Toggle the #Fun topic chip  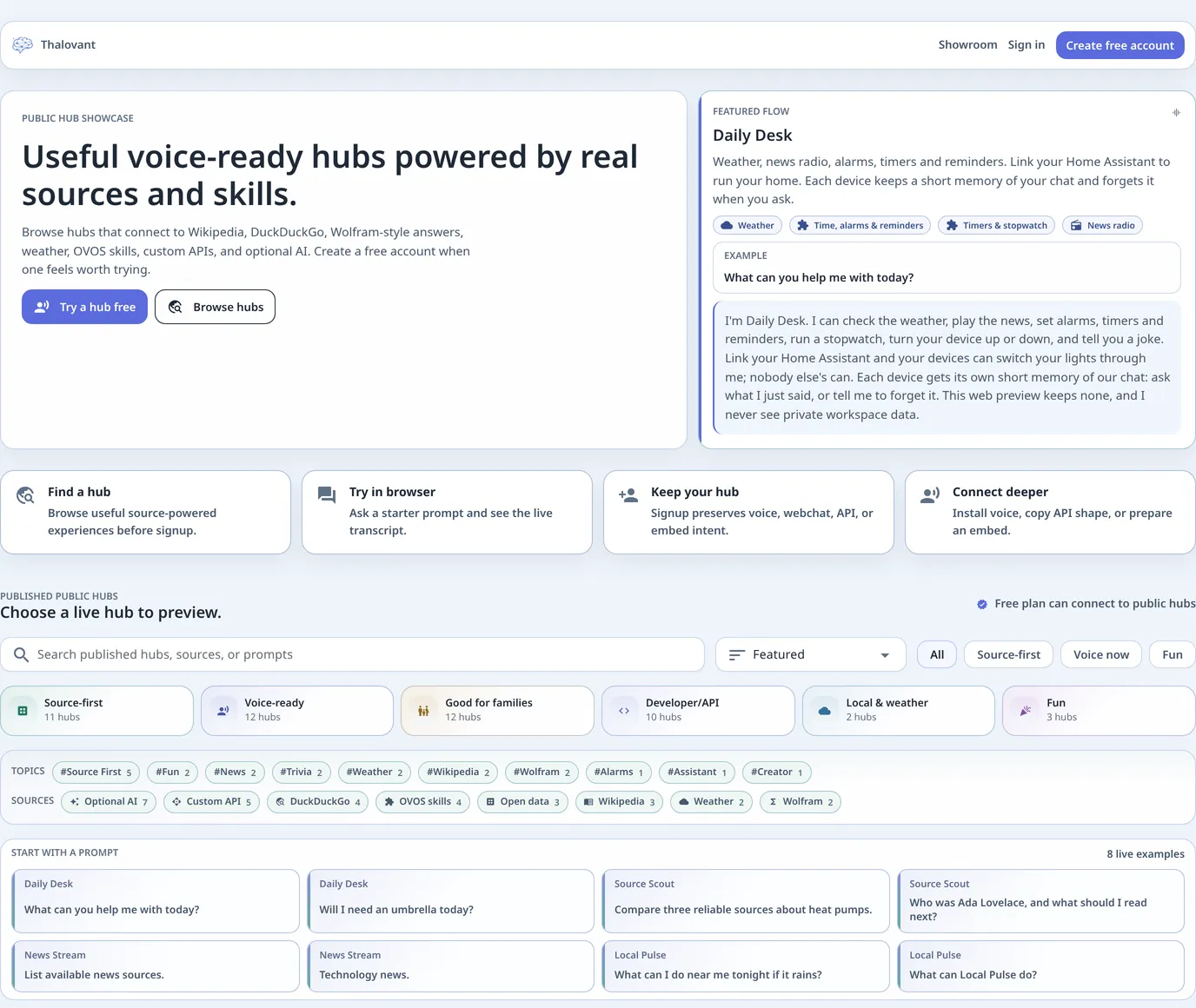point(172,773)
